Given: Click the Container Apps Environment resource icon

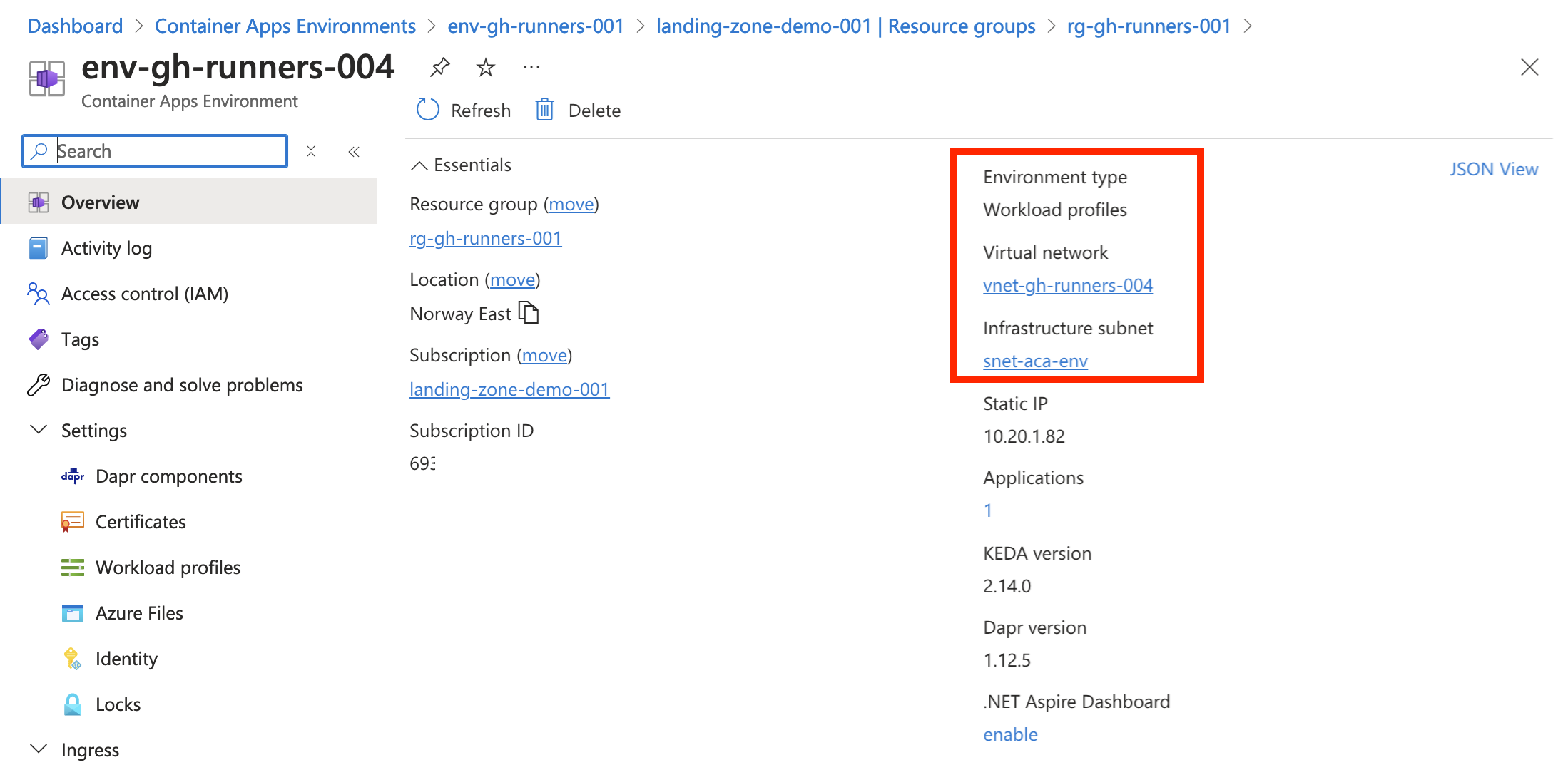Looking at the screenshot, I should (47, 78).
